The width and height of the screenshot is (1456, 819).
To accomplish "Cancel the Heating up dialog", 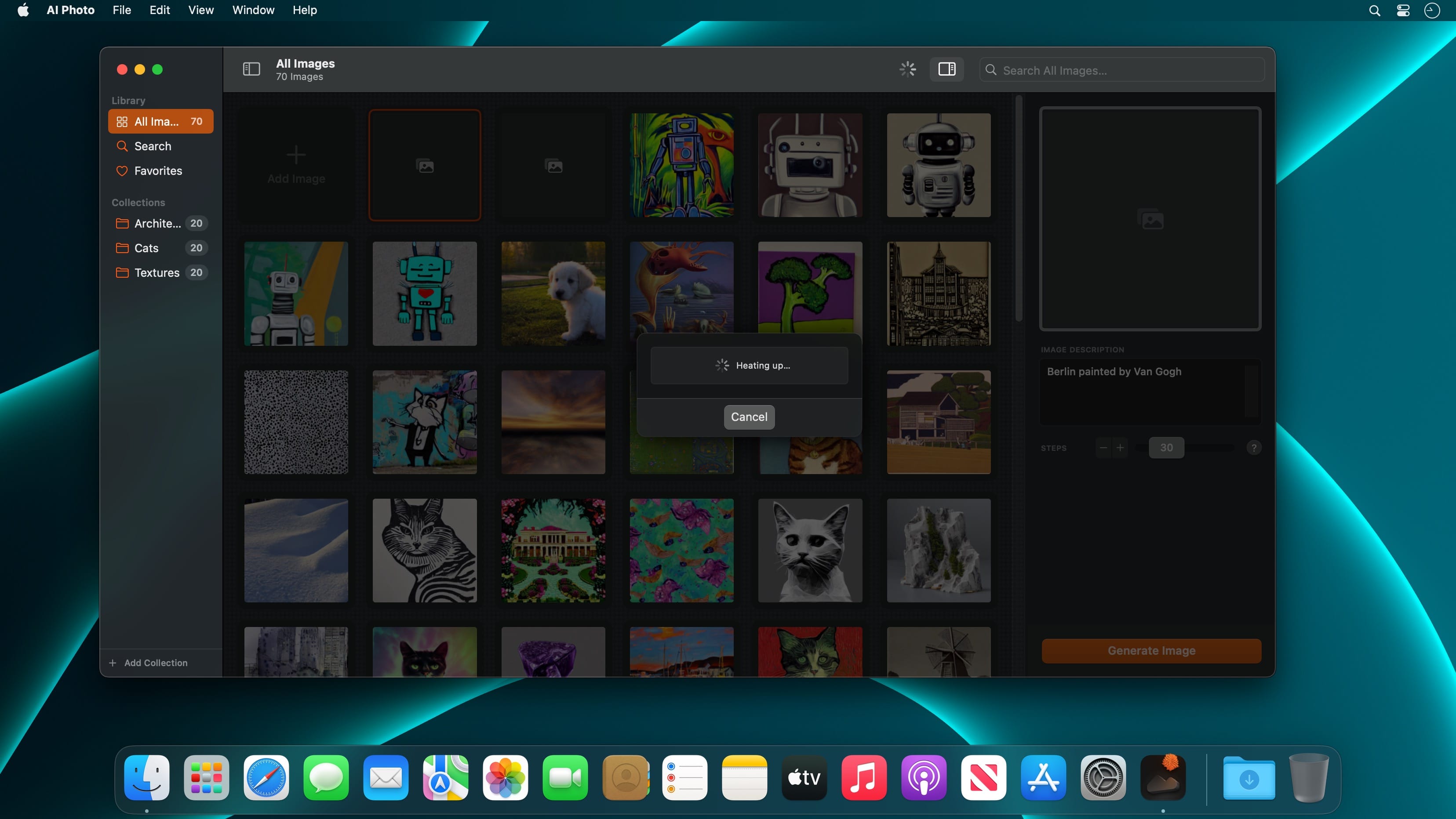I will tap(748, 417).
